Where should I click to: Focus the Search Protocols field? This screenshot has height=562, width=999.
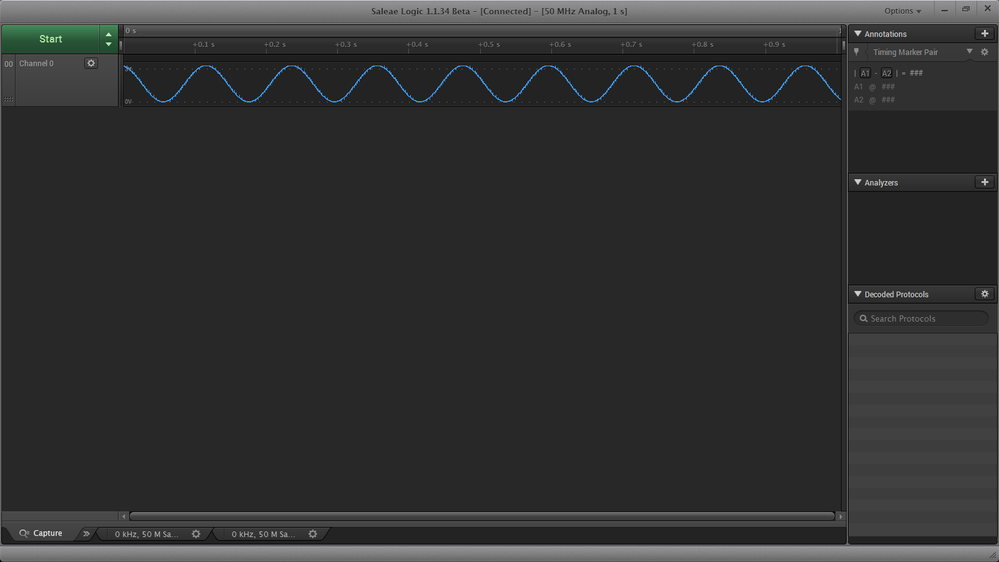(921, 319)
